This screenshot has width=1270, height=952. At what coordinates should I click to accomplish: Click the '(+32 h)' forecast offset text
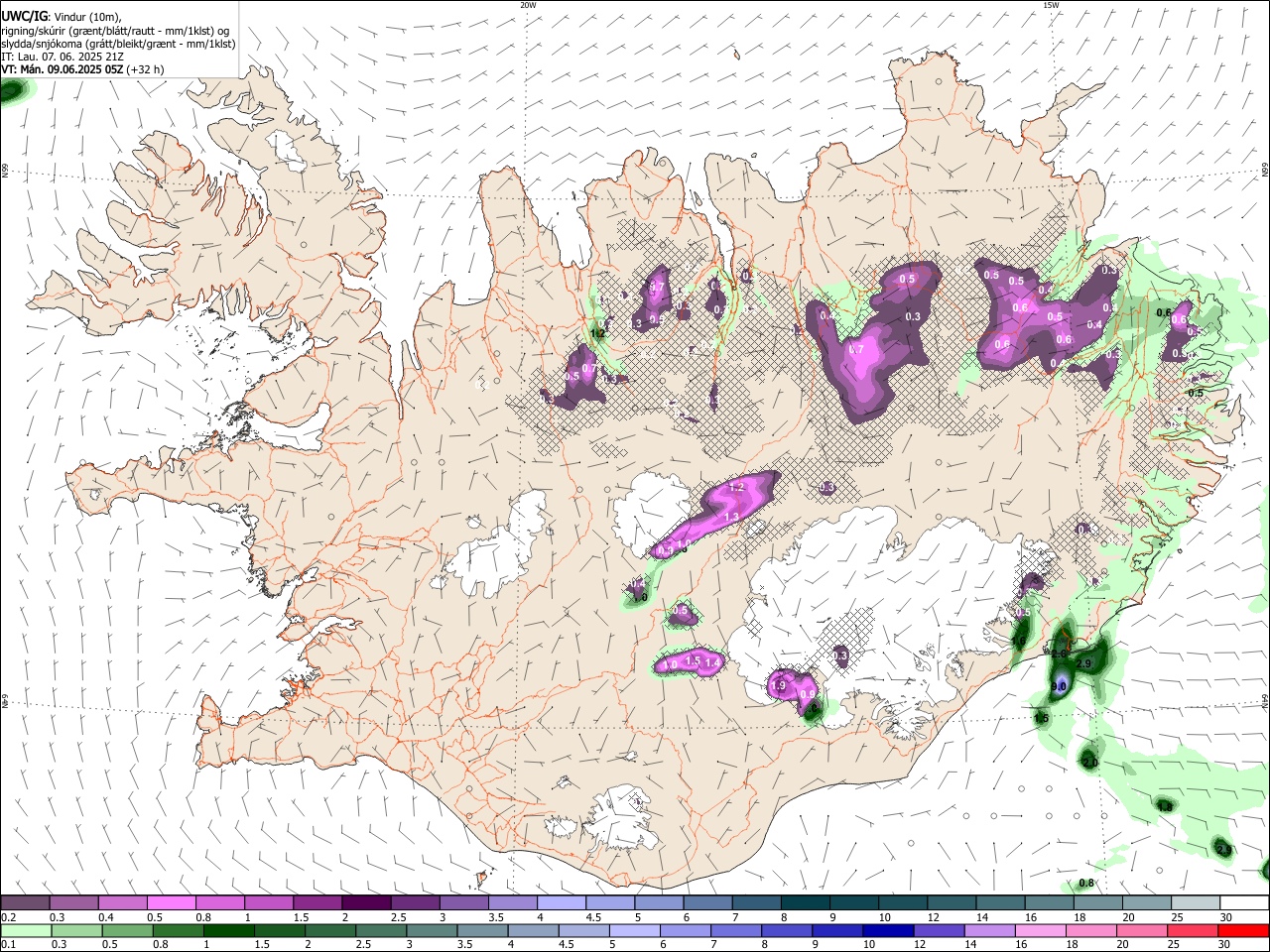pyautogui.click(x=146, y=69)
